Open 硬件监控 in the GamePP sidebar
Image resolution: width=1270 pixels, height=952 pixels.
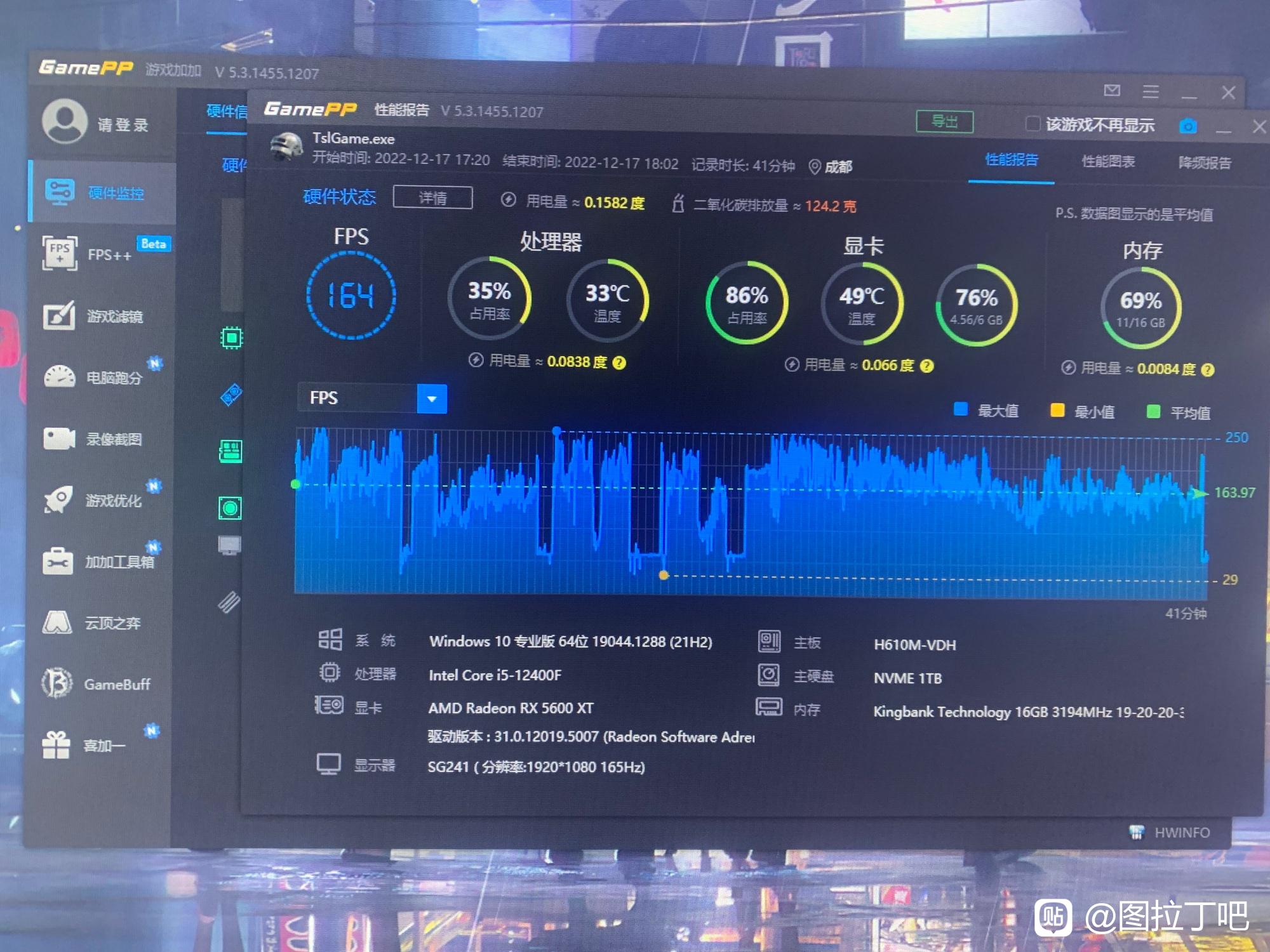(x=103, y=192)
